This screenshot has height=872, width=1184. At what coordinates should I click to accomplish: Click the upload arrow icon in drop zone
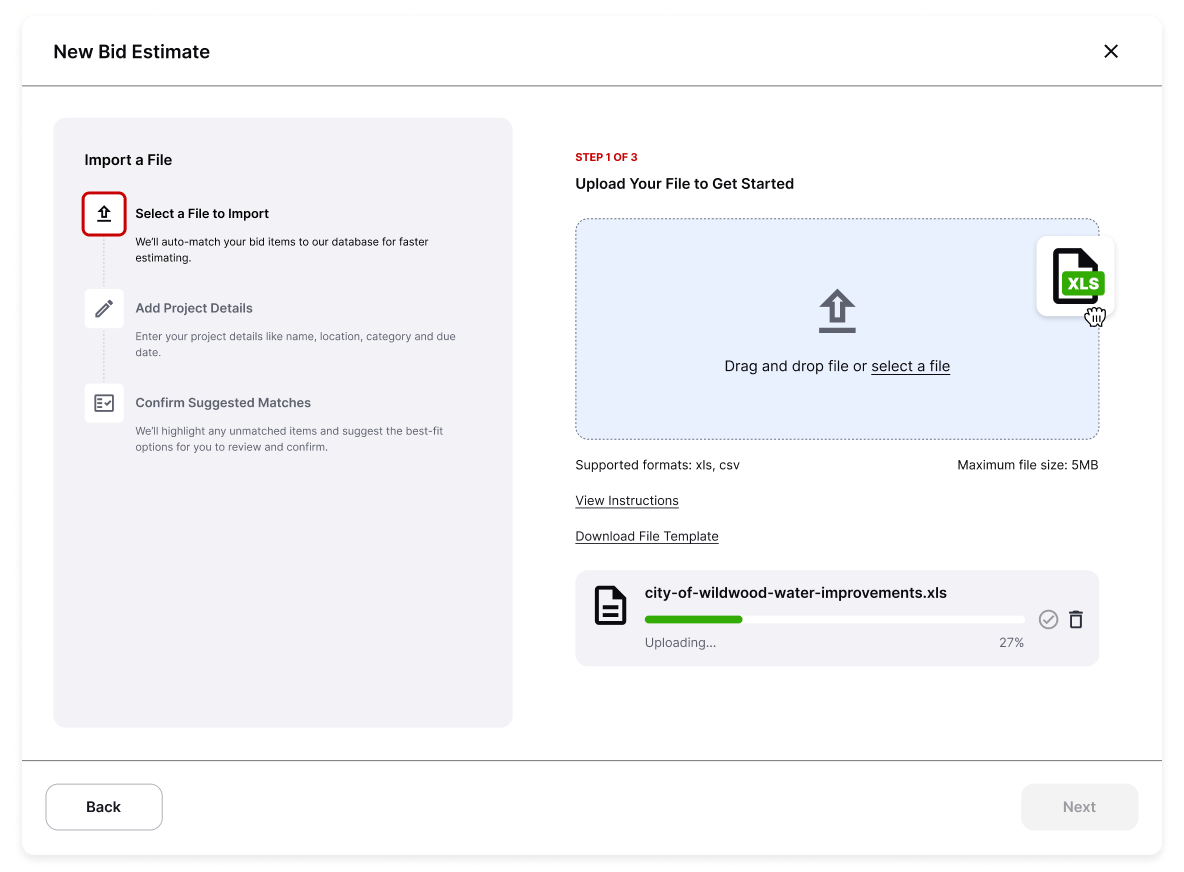[x=837, y=311]
